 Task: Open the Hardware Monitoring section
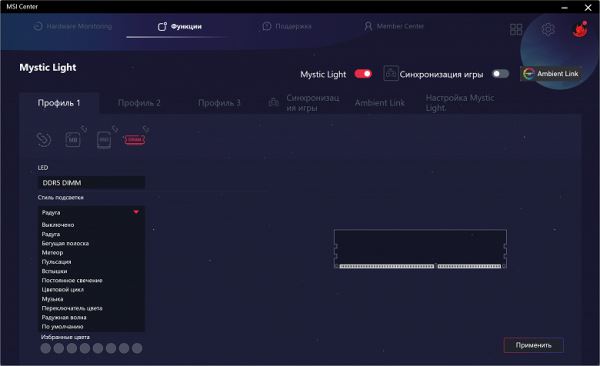pyautogui.click(x=73, y=26)
